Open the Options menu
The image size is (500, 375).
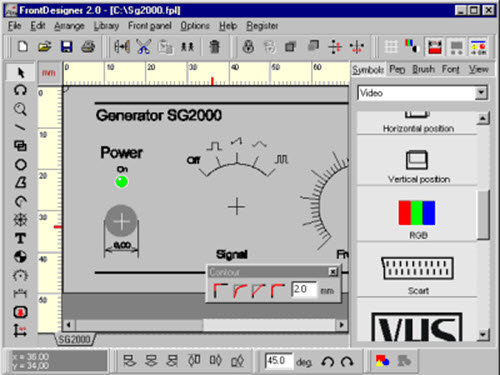click(x=195, y=26)
